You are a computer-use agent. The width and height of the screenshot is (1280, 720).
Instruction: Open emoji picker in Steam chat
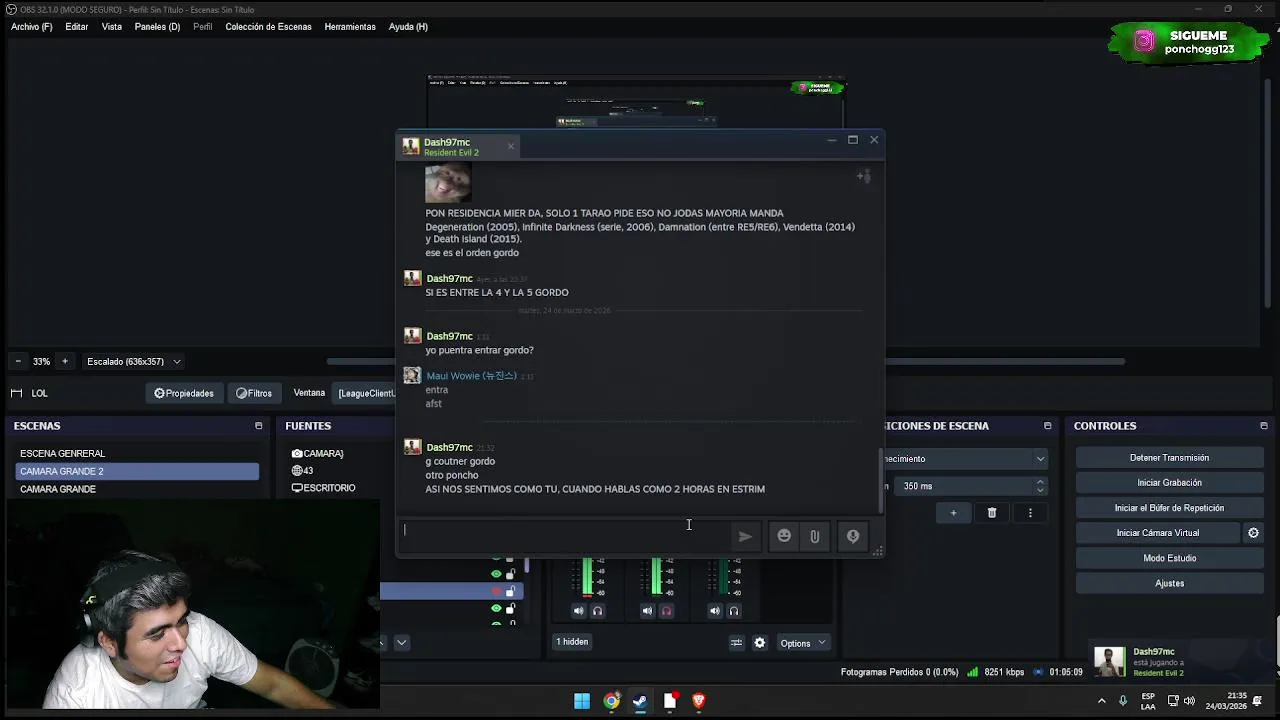pos(784,537)
